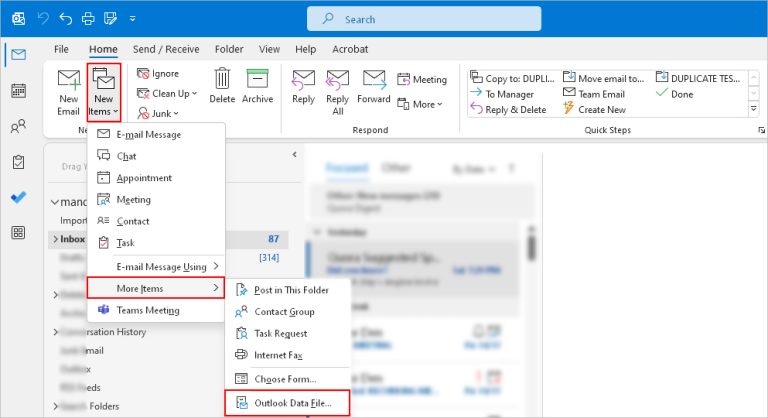Image resolution: width=768 pixels, height=418 pixels.
Task: Open More Apps in sidebar
Action: pos(19,233)
